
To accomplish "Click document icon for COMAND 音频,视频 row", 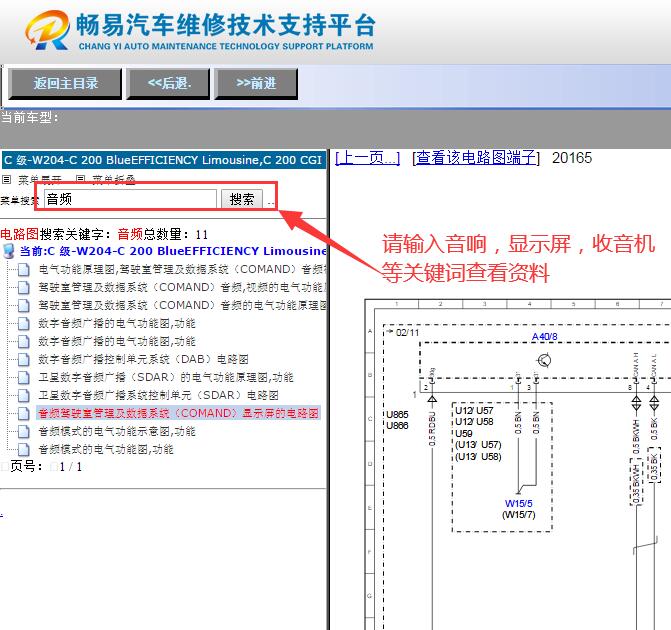I will [x=24, y=288].
